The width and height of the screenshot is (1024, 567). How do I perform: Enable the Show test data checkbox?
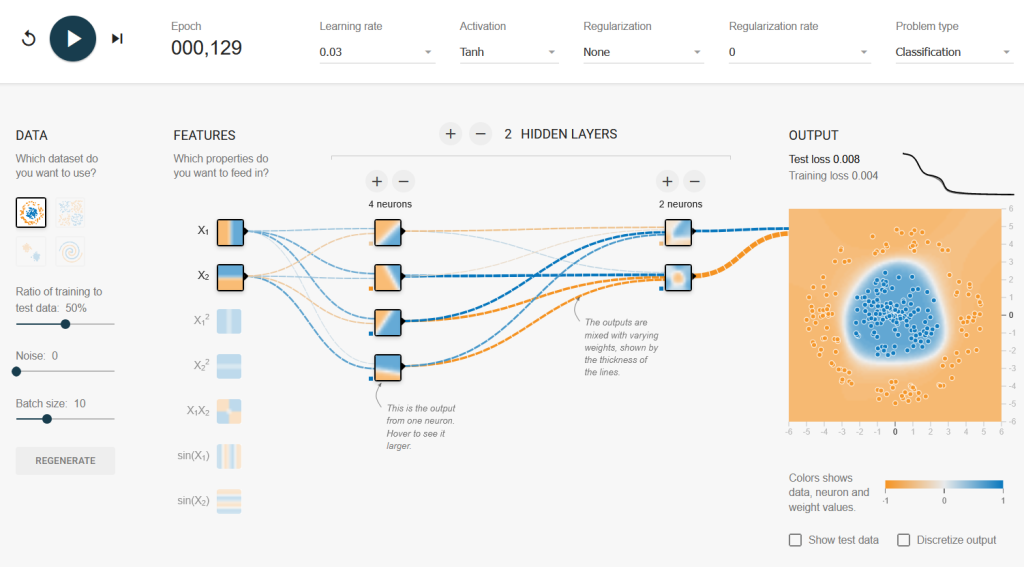click(795, 540)
